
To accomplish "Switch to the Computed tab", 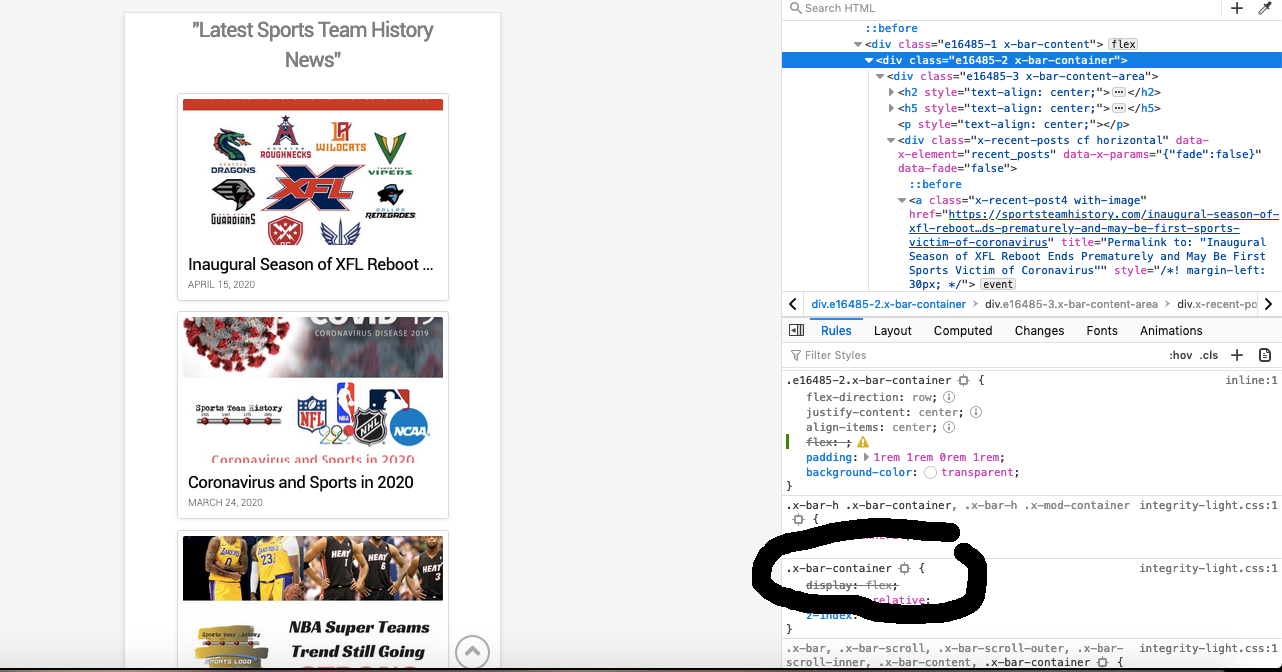I will point(963,330).
